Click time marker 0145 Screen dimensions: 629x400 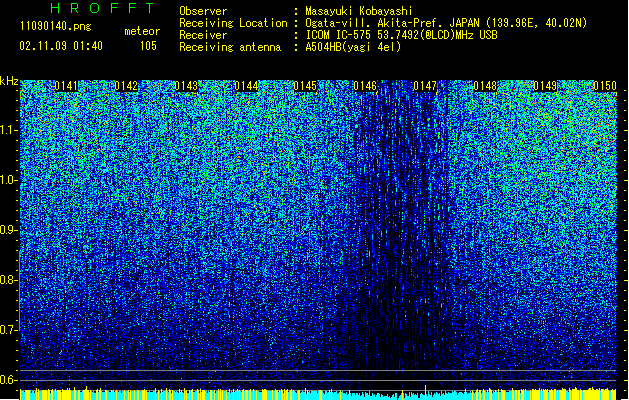pyautogui.click(x=305, y=86)
